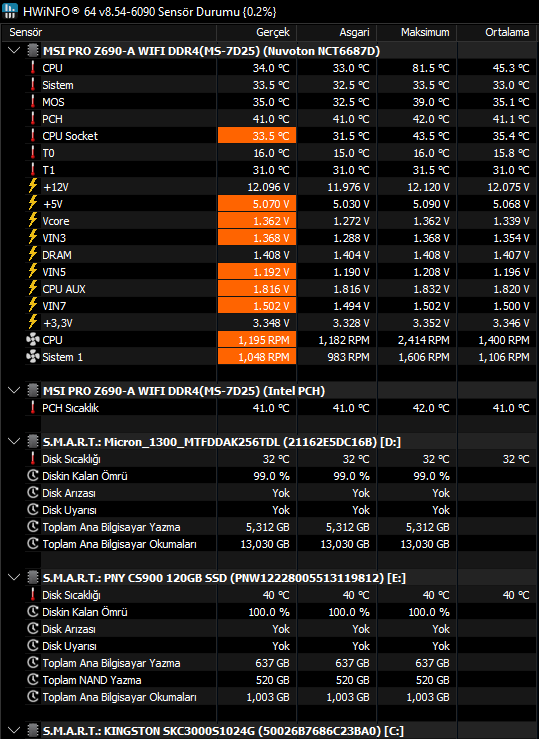Click fan icon of CPU RPM row
The image size is (539, 739).
click(33, 339)
